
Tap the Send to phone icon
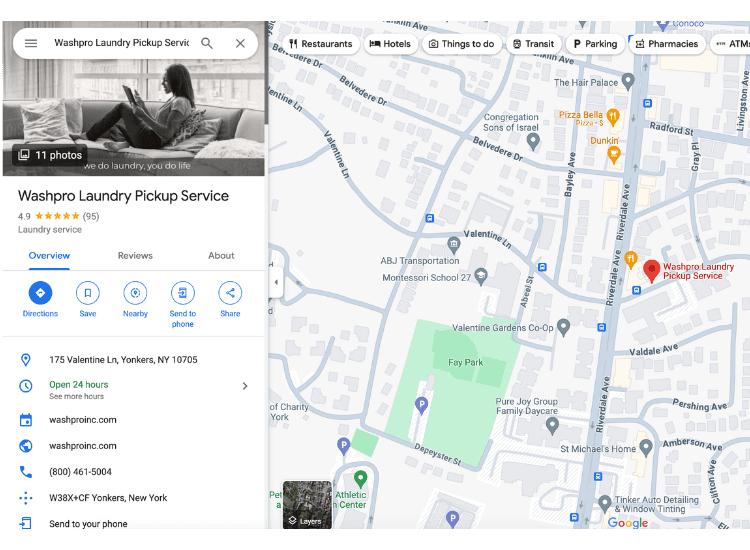click(x=183, y=293)
